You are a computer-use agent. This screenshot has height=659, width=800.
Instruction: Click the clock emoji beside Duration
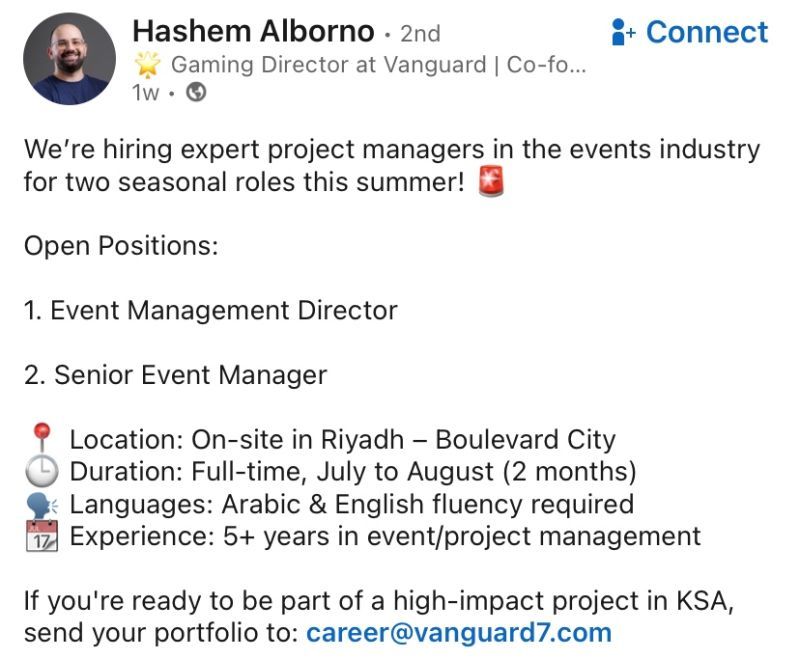click(41, 471)
